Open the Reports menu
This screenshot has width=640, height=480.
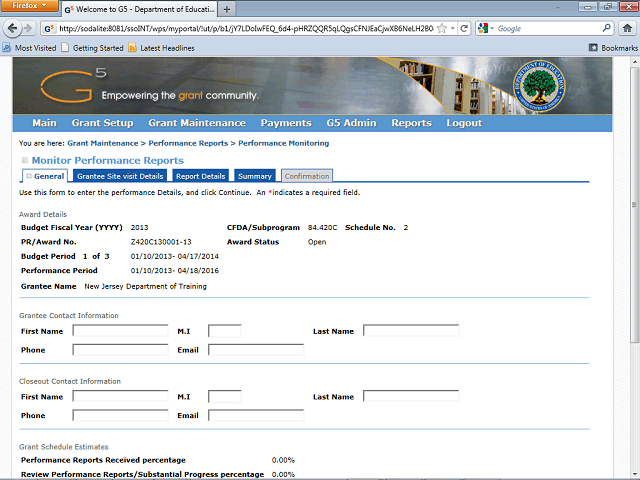(x=411, y=123)
